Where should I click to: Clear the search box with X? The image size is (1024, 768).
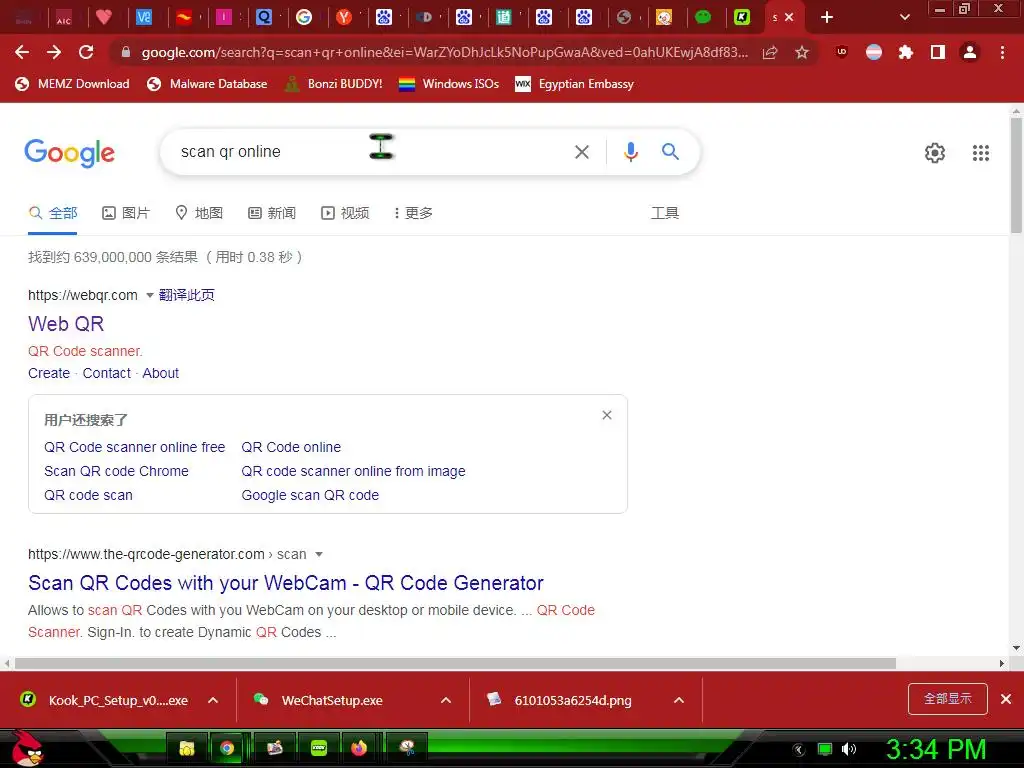tap(582, 152)
